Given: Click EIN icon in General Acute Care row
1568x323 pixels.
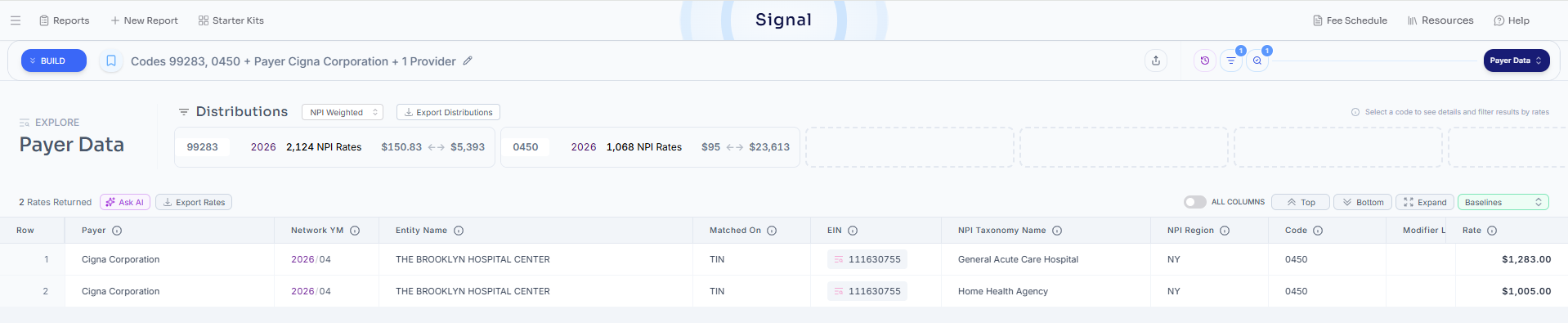Looking at the screenshot, I should 839,259.
